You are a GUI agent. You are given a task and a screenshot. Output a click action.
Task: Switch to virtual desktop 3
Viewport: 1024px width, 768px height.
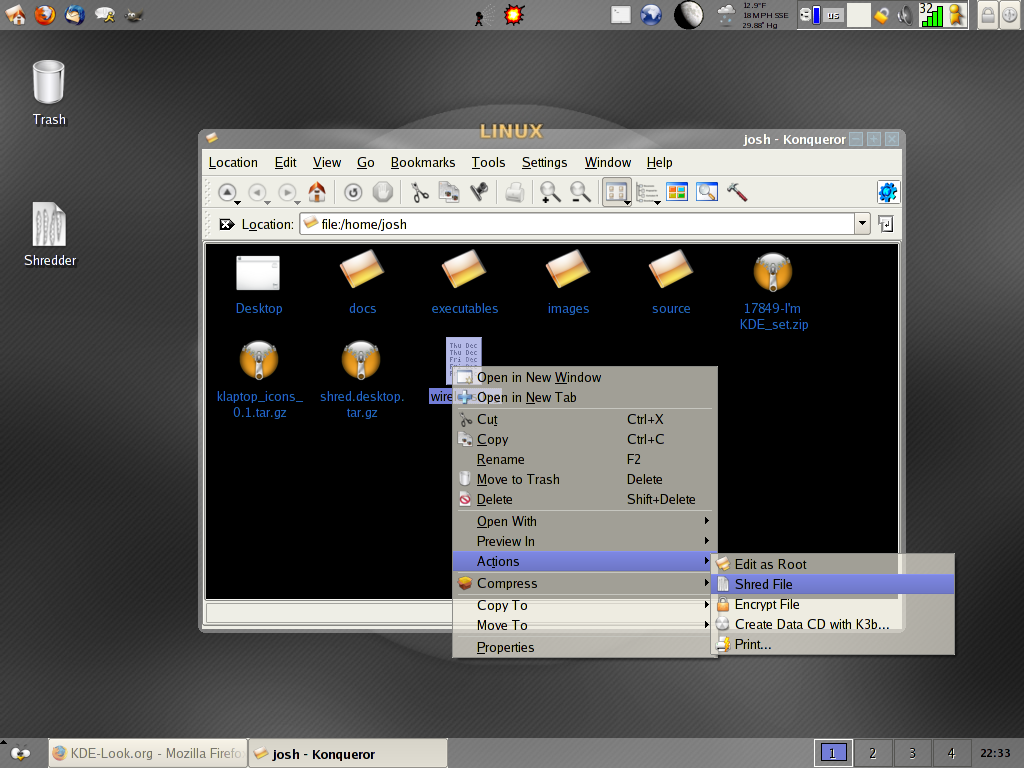point(912,753)
